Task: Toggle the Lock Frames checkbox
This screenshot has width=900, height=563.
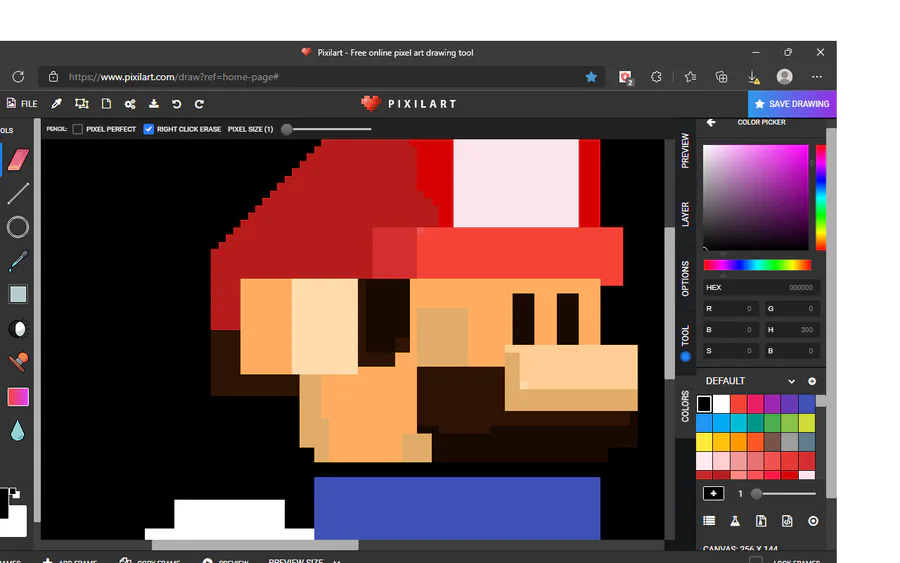Action: pyautogui.click(x=756, y=560)
